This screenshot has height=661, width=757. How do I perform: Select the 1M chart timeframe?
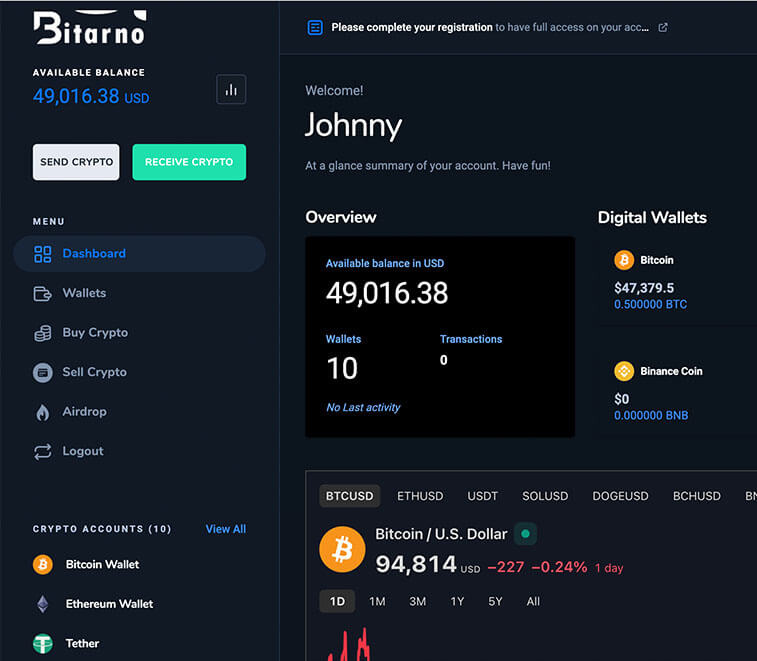click(377, 602)
